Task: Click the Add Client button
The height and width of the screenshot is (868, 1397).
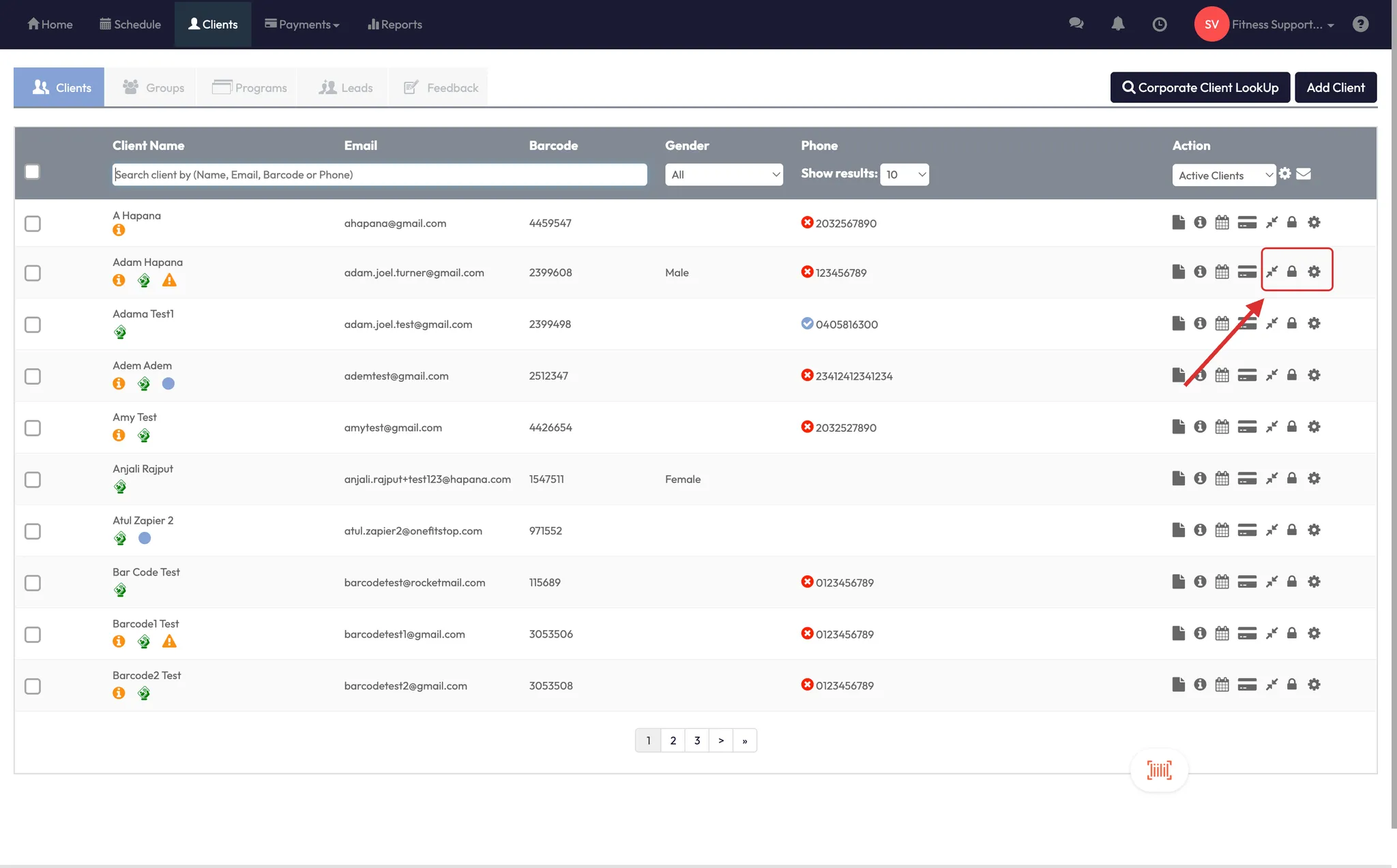Action: click(x=1335, y=87)
